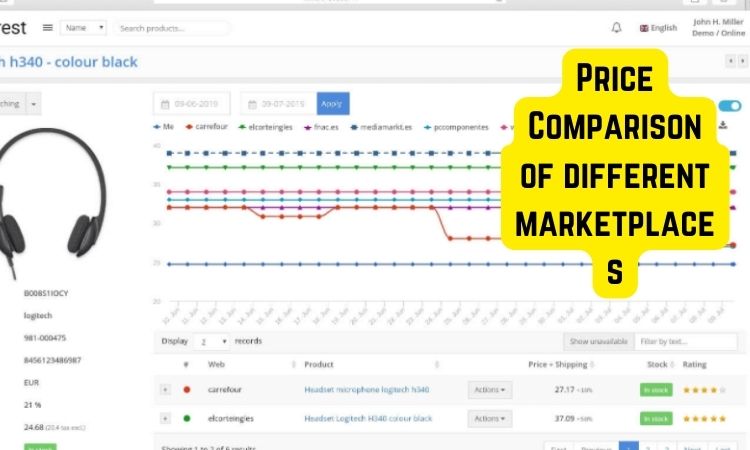Image resolution: width=750 pixels, height=450 pixels.
Task: Click carrefour star rating
Action: pos(704,390)
